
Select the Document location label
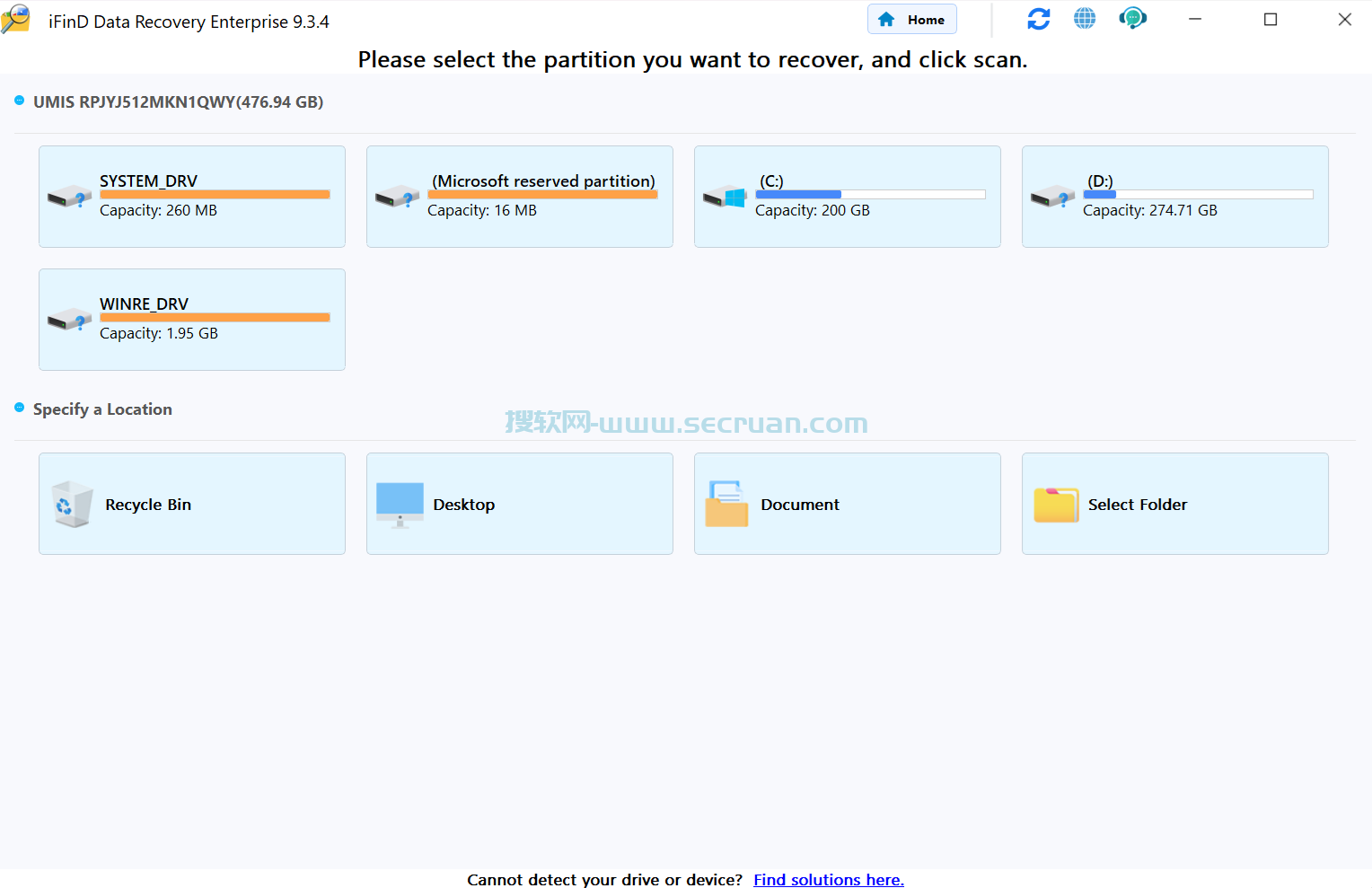800,505
